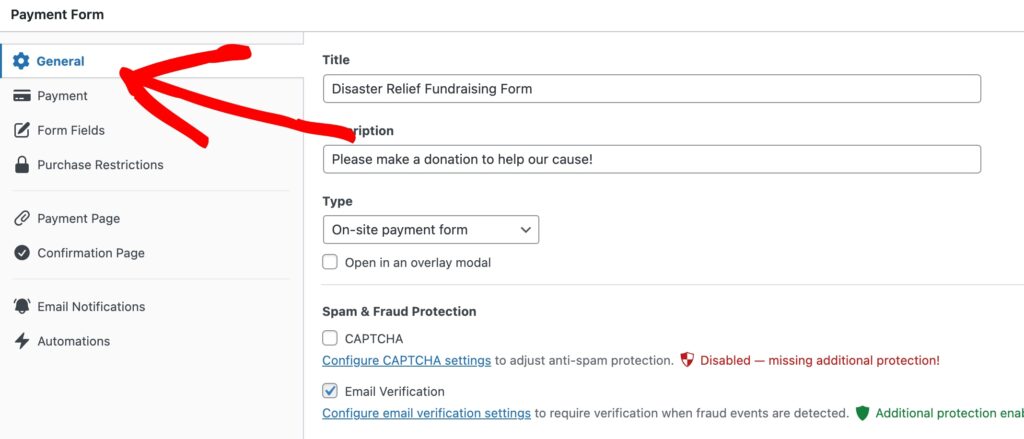Click the Title input field
1024x439 pixels.
[x=651, y=89]
